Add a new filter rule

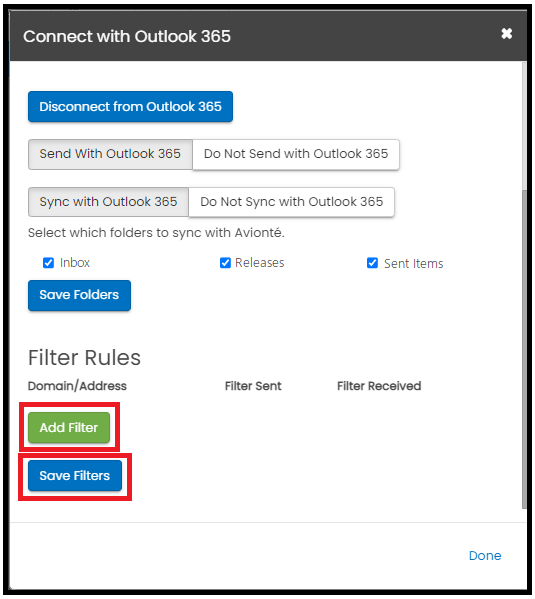click(x=69, y=427)
